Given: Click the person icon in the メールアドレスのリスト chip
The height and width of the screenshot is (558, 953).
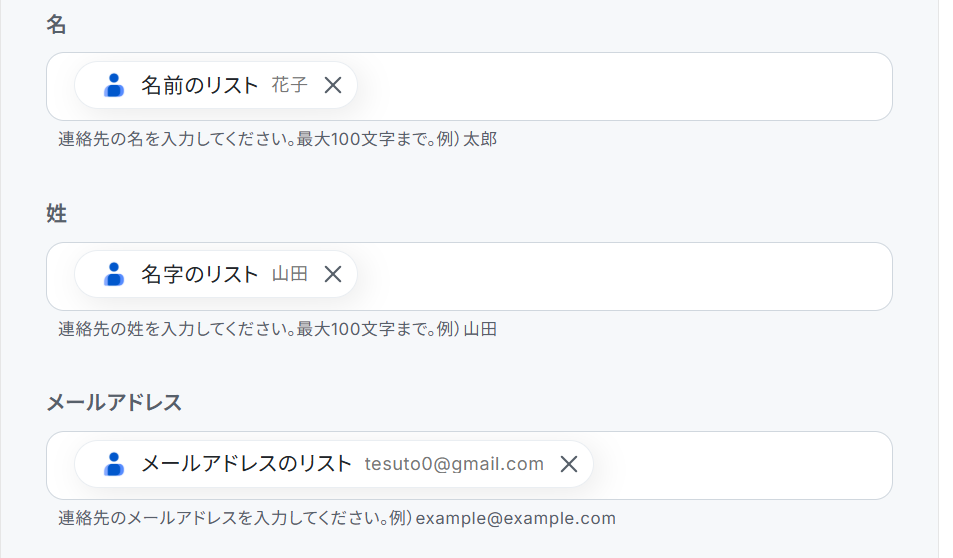Looking at the screenshot, I should pyautogui.click(x=114, y=464).
